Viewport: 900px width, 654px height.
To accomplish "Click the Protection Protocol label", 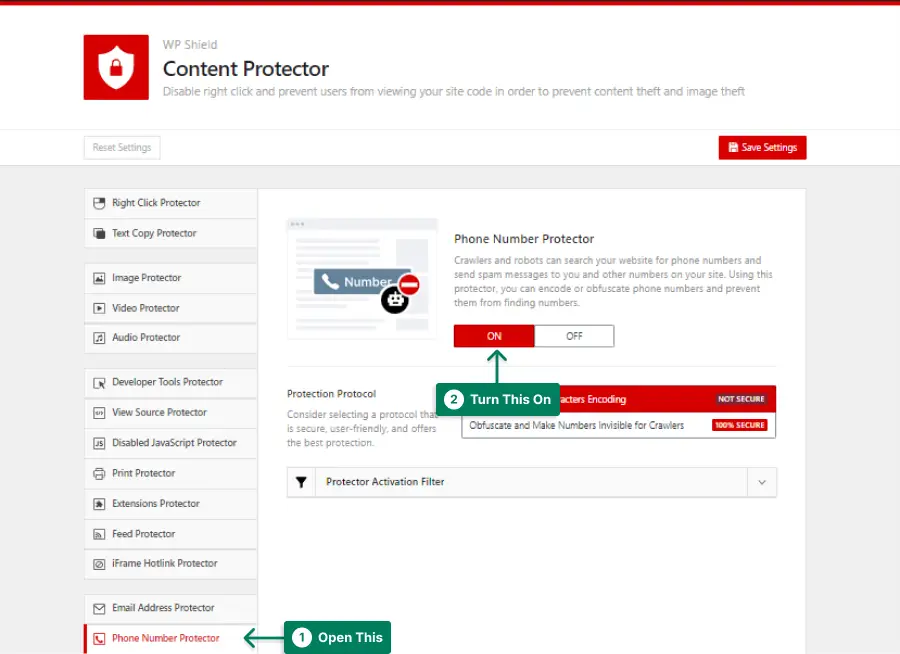I will coord(331,394).
